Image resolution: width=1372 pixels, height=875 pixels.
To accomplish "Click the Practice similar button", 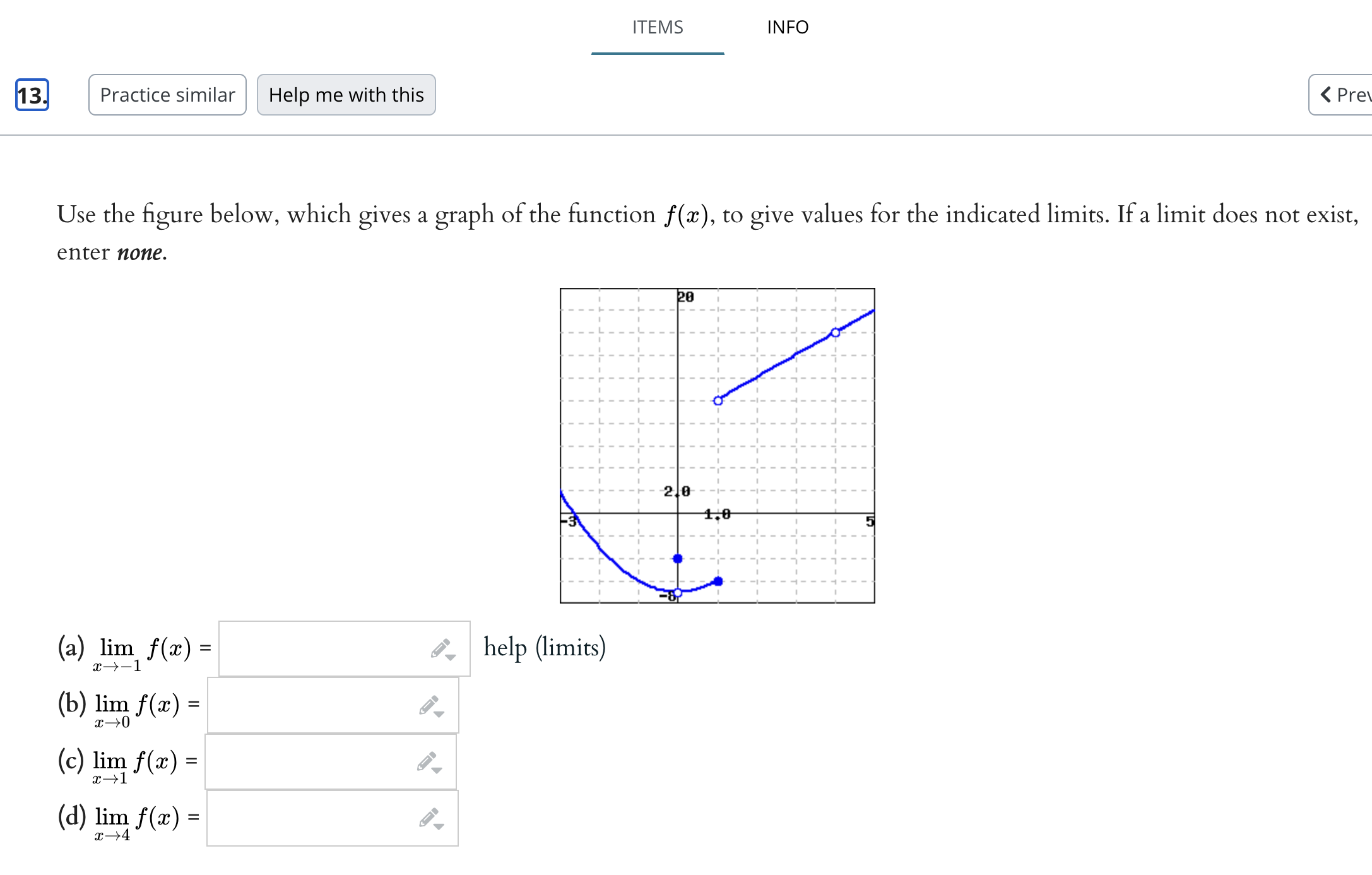I will [x=167, y=95].
